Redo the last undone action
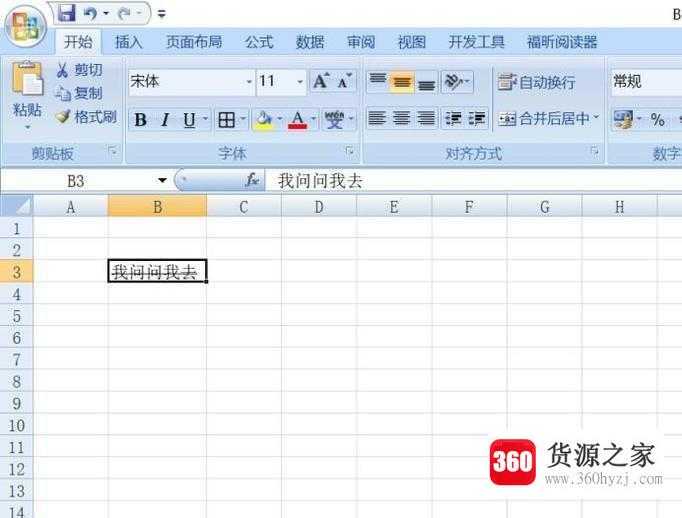Viewport: 682px width, 518px height. [x=124, y=14]
